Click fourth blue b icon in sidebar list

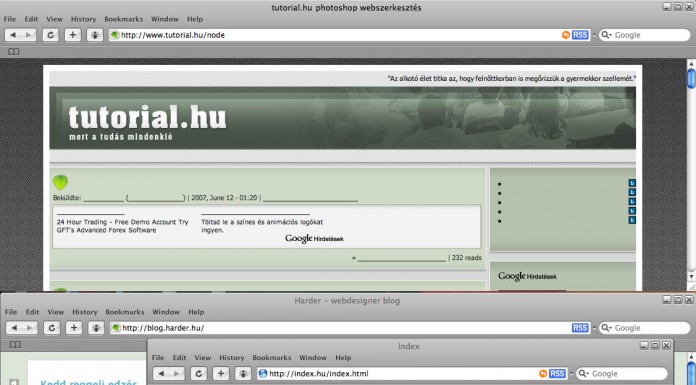click(x=632, y=211)
